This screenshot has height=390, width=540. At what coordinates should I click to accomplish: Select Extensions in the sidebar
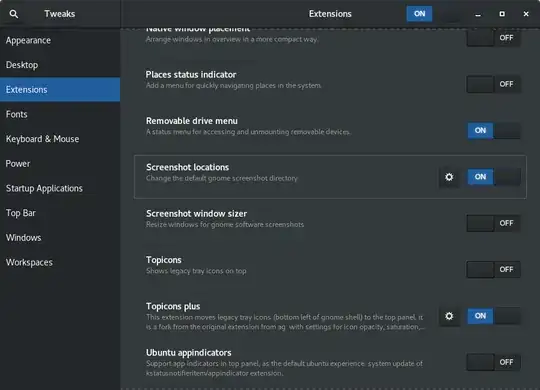60,90
